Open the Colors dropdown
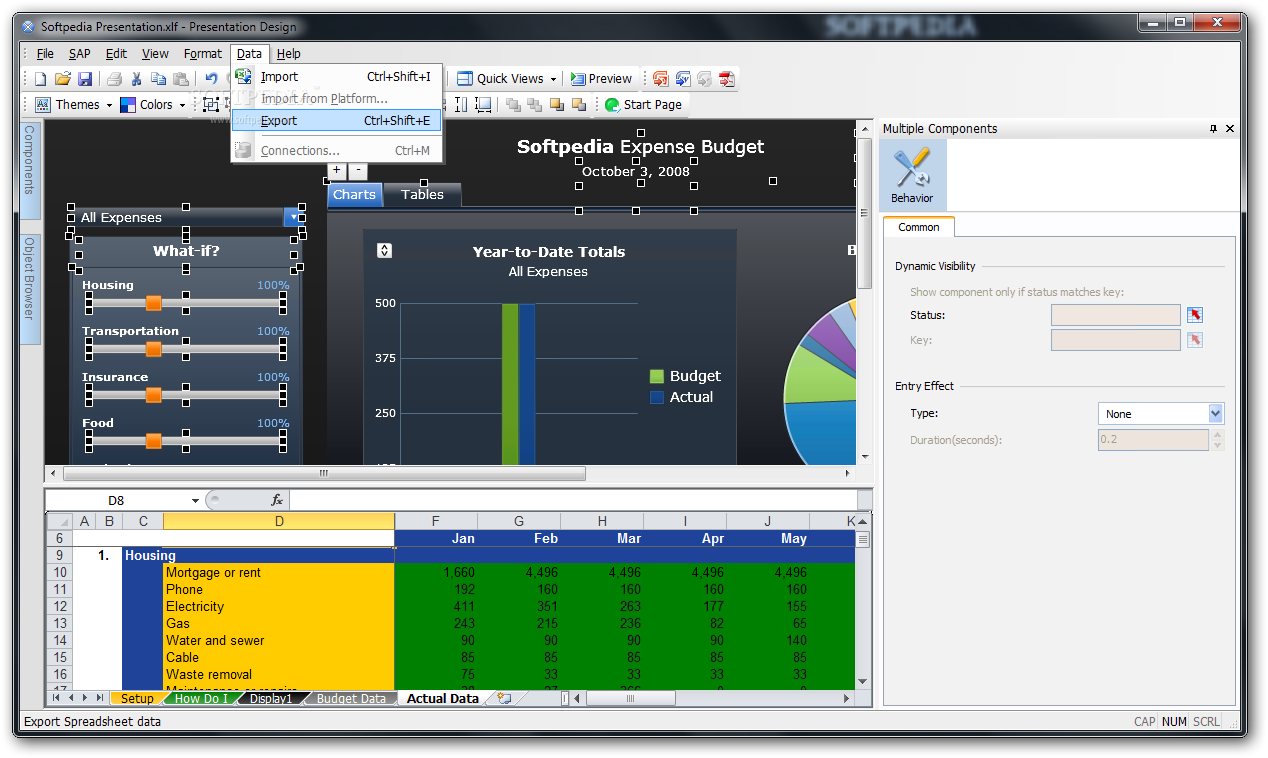1268x758 pixels. pyautogui.click(x=154, y=105)
